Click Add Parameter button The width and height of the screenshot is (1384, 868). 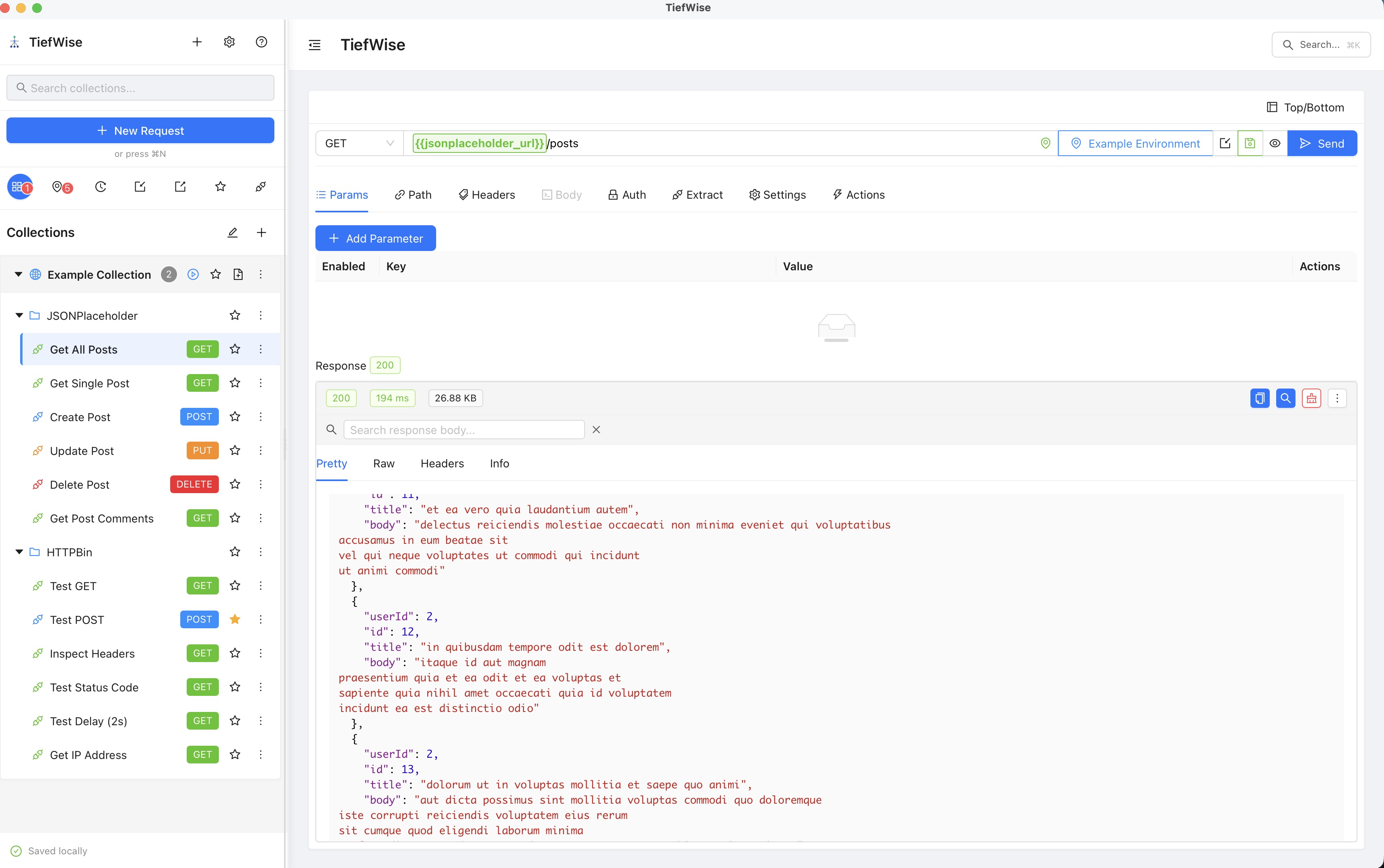pyautogui.click(x=375, y=238)
